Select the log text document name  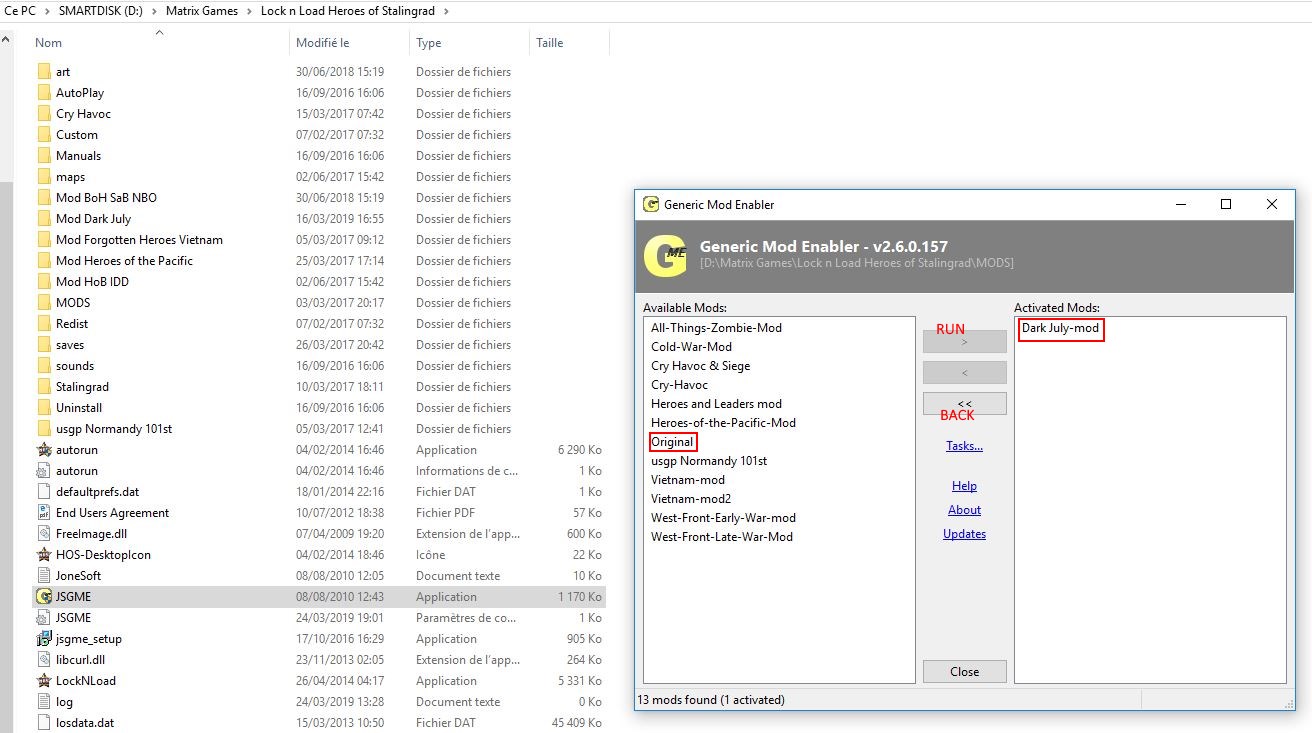[64, 701]
